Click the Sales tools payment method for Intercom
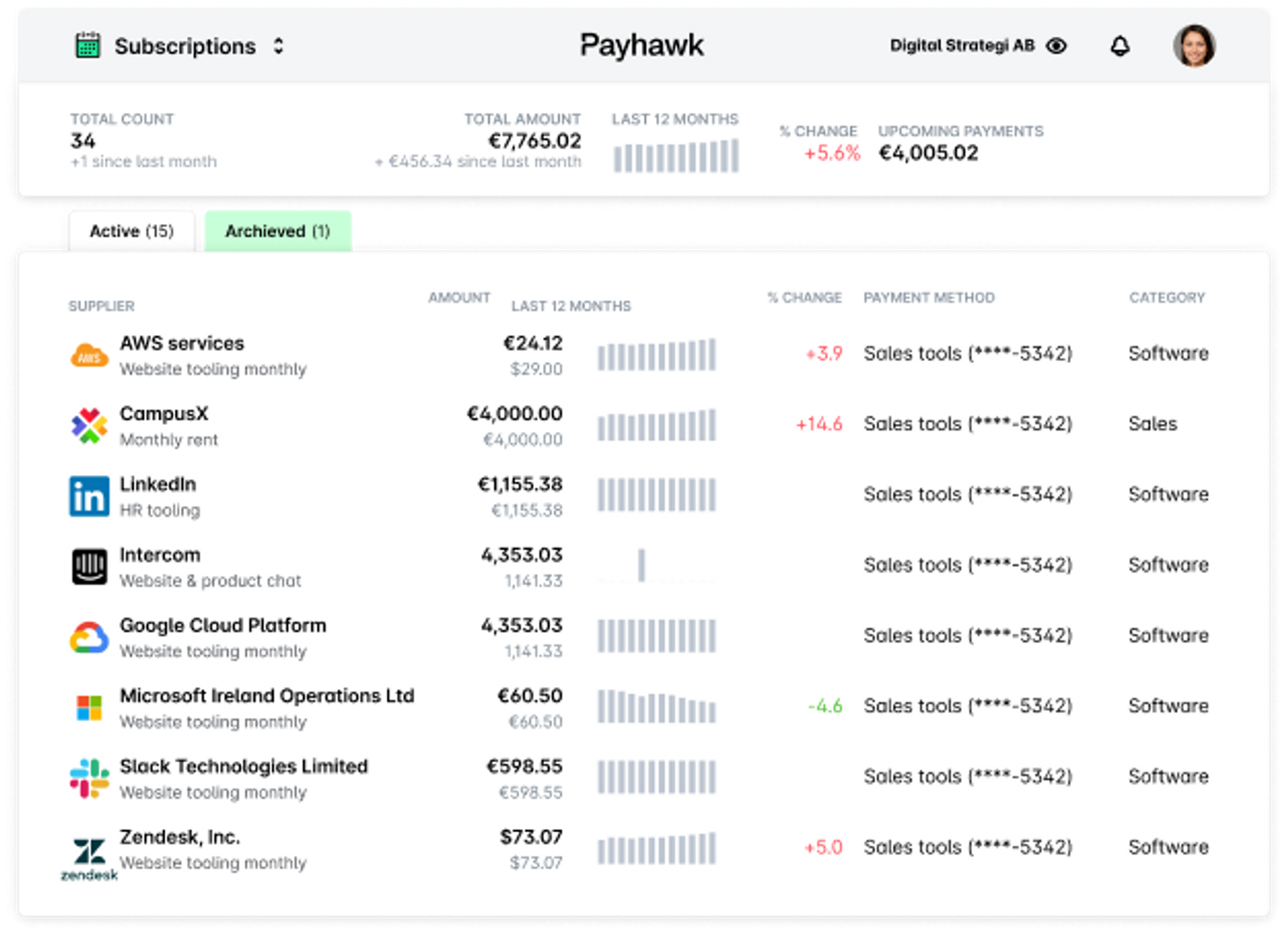 pyautogui.click(x=968, y=565)
